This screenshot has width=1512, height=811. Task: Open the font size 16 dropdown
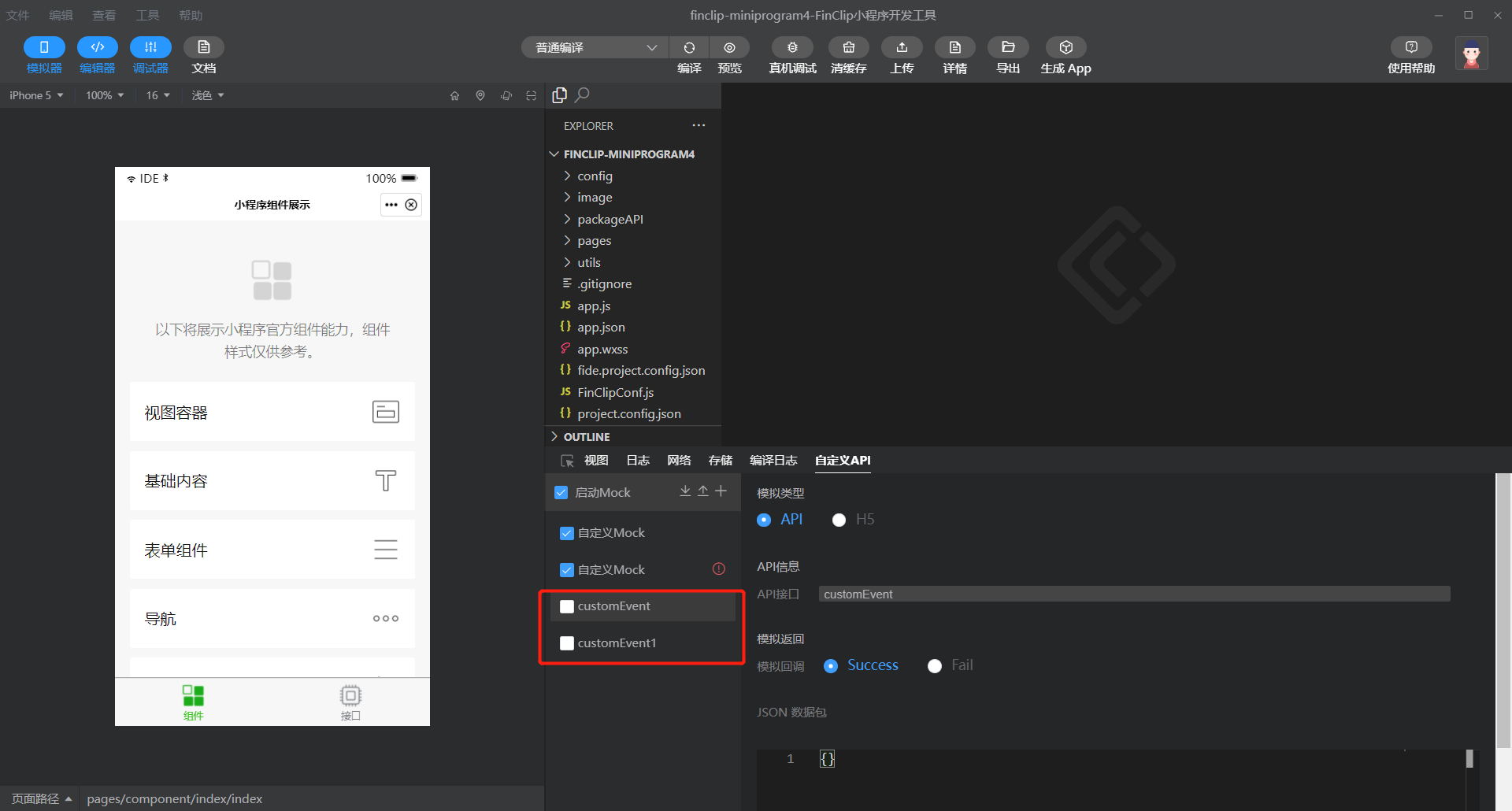(x=157, y=95)
